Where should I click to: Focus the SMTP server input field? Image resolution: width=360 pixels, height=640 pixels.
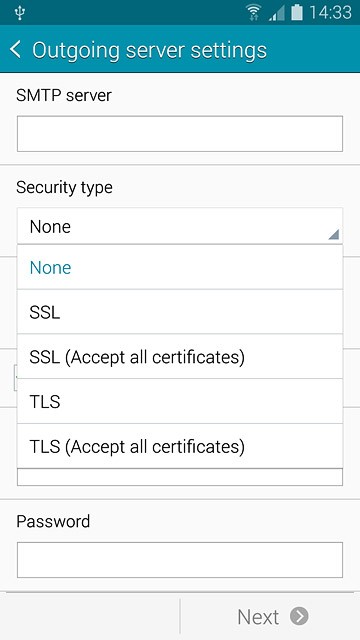click(x=180, y=134)
